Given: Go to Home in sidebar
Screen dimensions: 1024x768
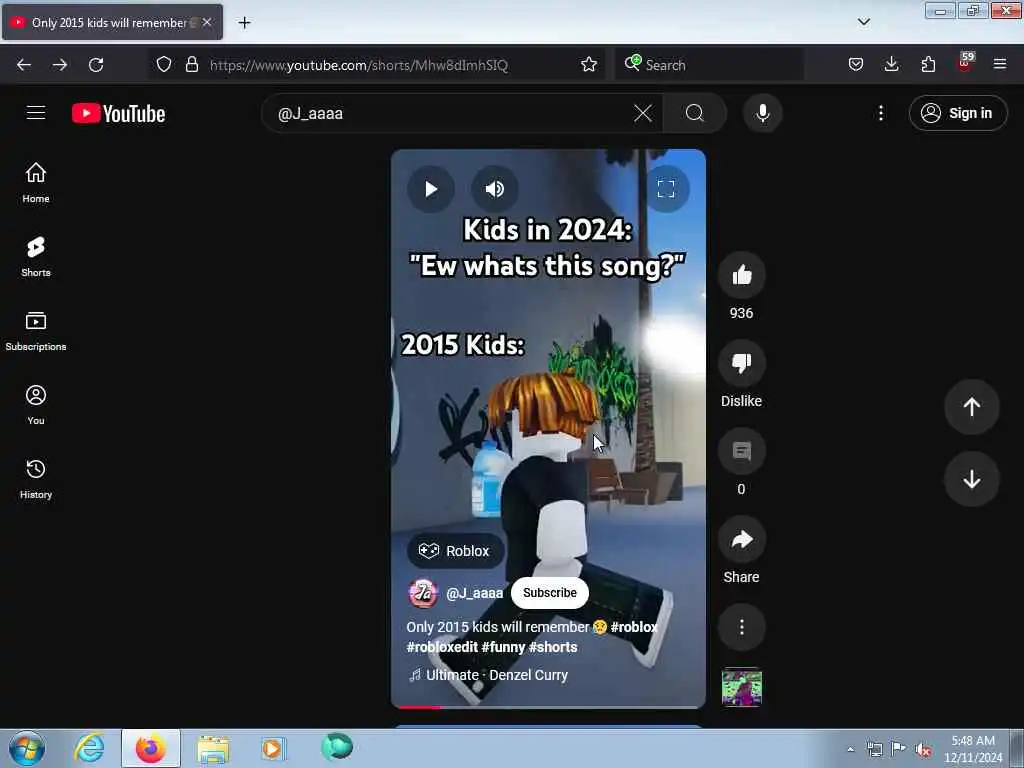Looking at the screenshot, I should click(x=36, y=183).
